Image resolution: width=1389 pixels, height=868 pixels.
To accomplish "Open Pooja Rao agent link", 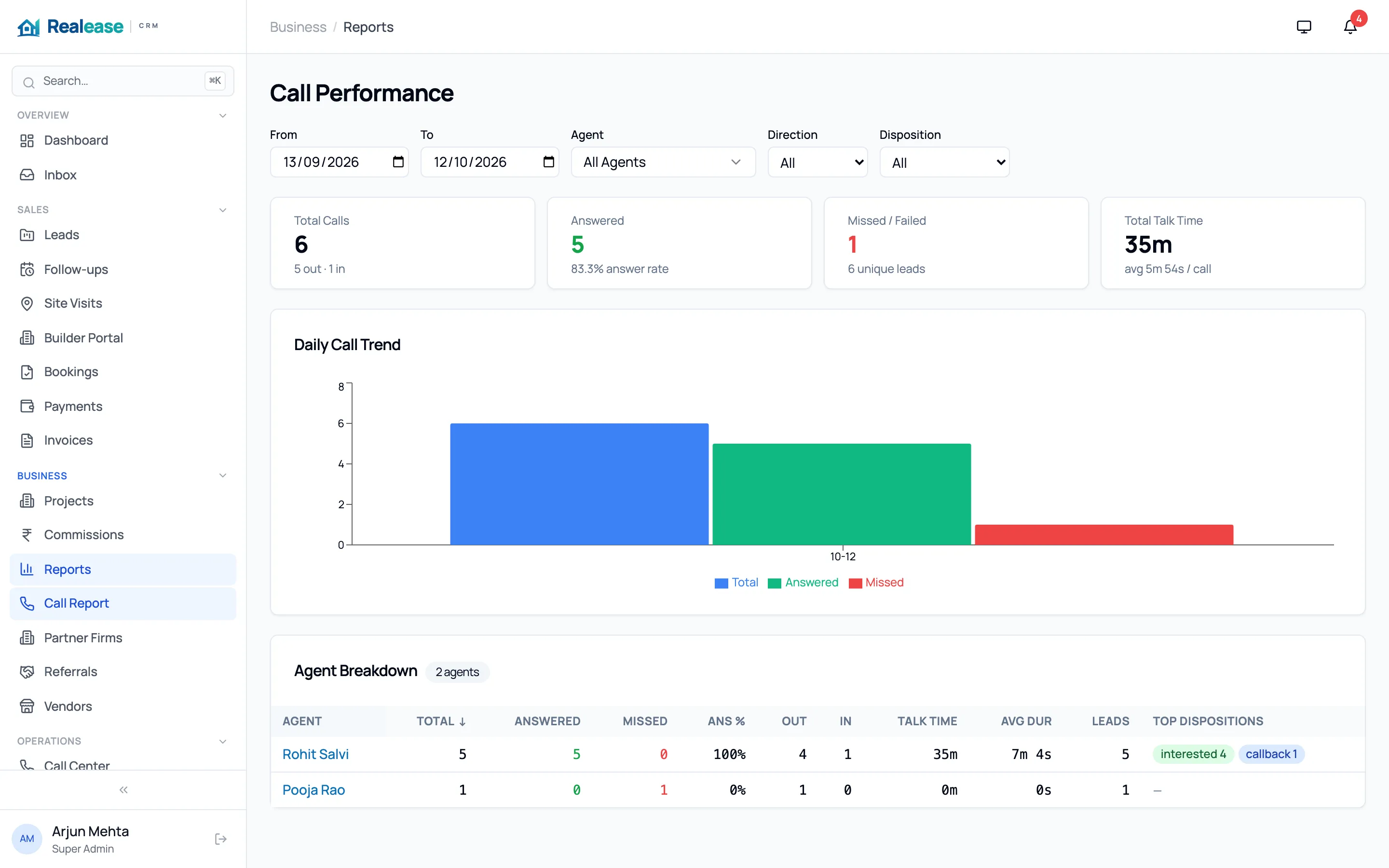I will tap(313, 790).
